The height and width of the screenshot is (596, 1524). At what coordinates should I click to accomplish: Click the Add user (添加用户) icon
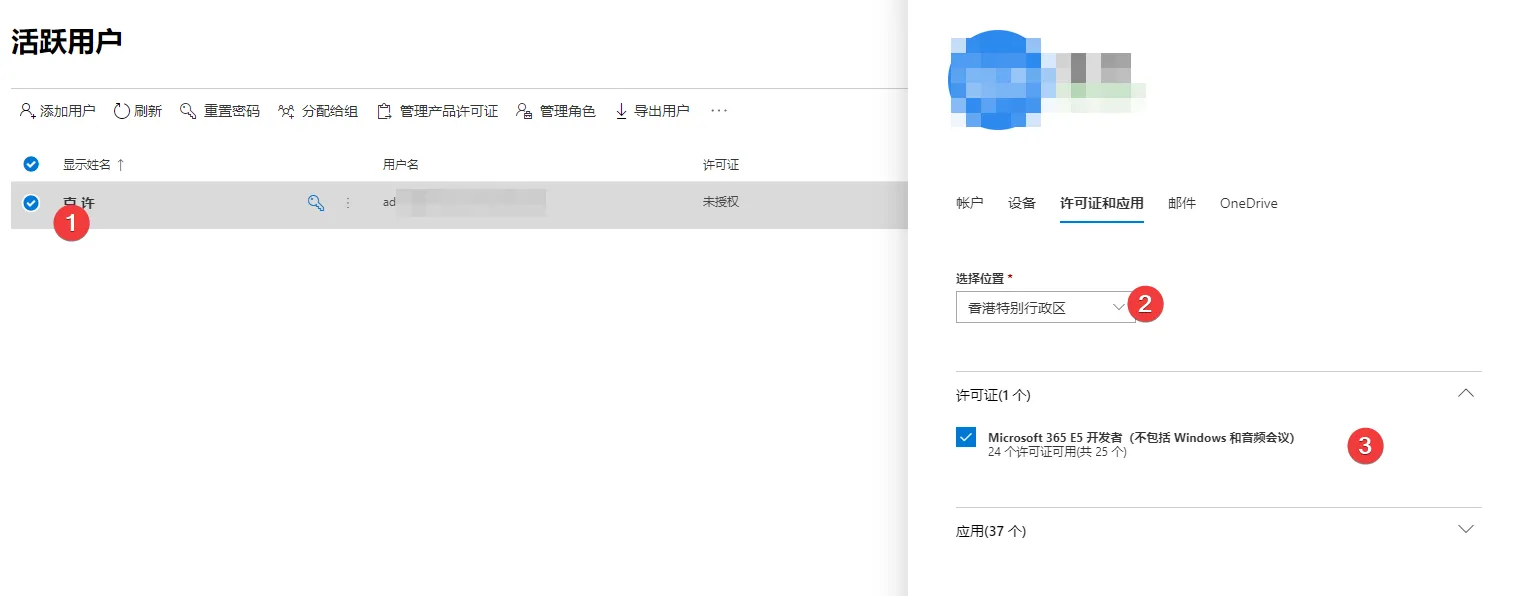(x=27, y=111)
